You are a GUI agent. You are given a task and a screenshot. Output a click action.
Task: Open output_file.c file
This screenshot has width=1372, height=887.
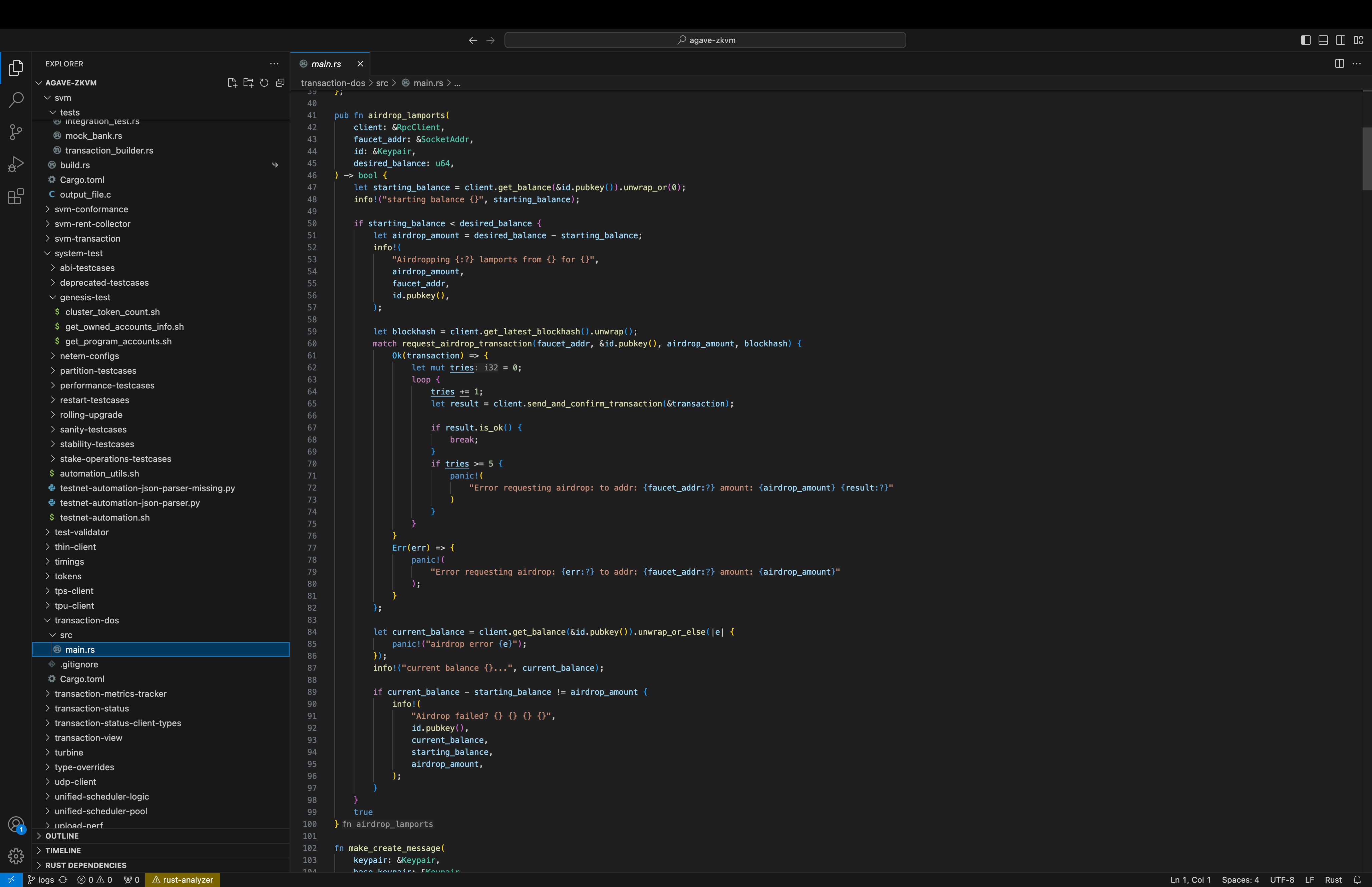click(x=160, y=195)
